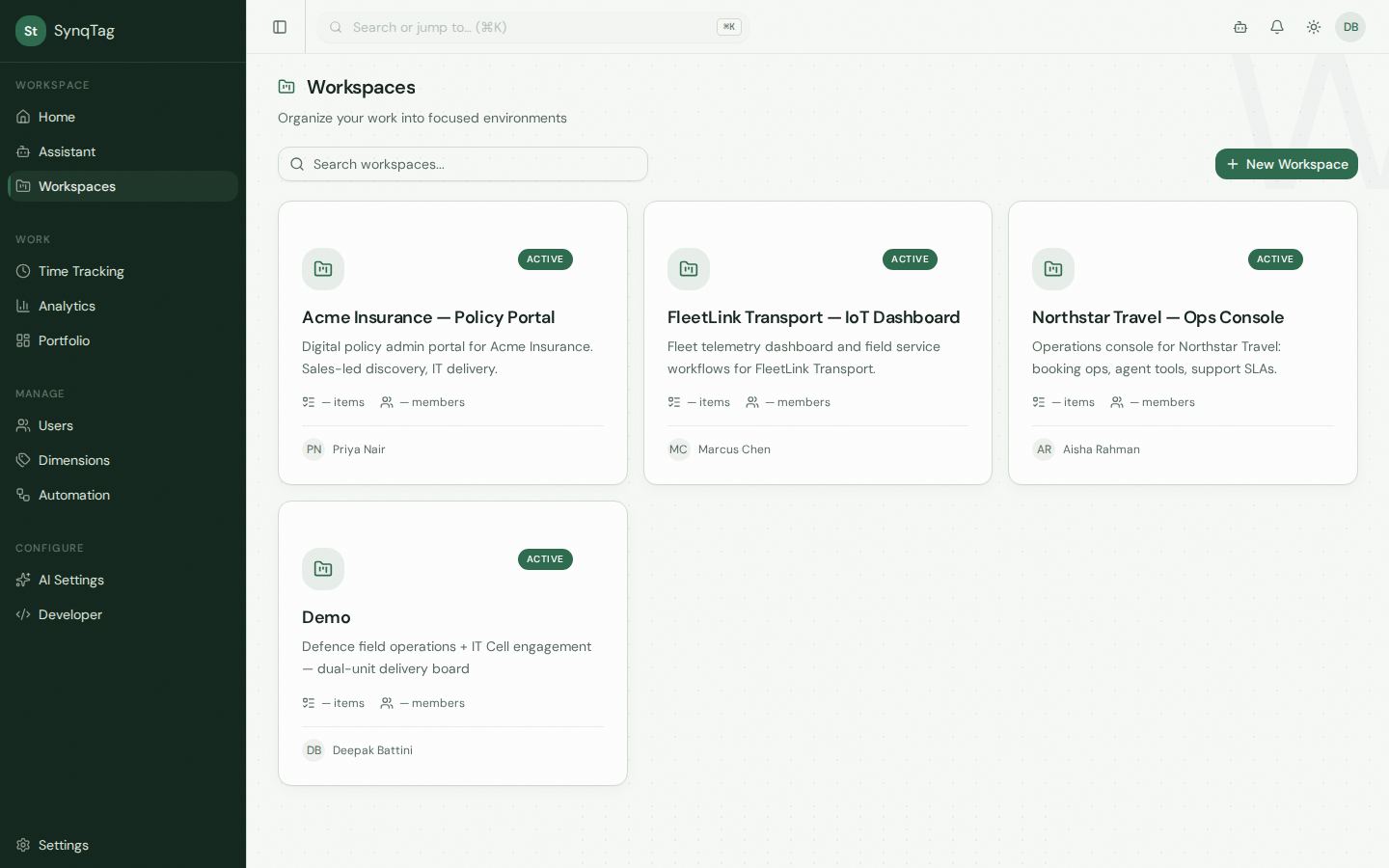Open Users management page

coord(123,425)
